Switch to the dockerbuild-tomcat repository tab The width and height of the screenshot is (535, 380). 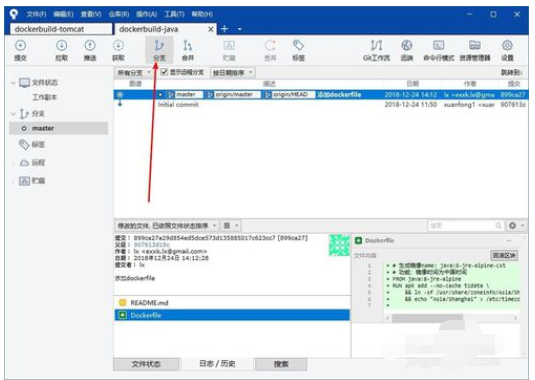(61, 29)
